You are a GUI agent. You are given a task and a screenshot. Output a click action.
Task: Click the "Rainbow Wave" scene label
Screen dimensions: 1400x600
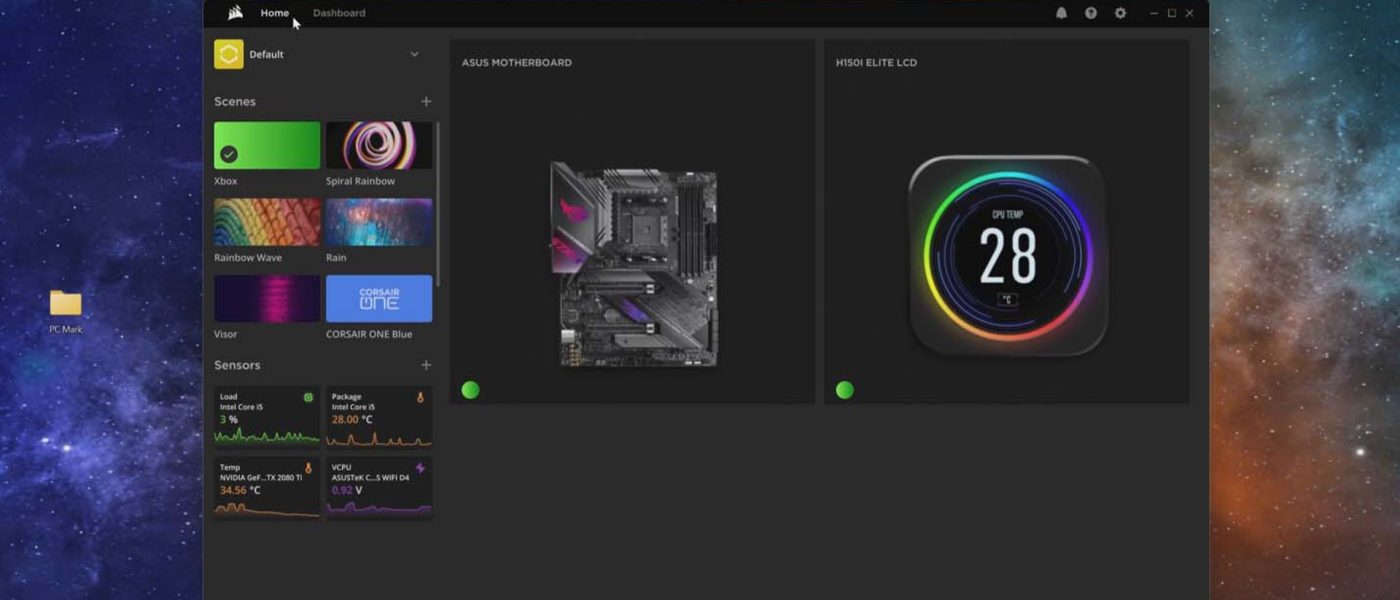[248, 258]
